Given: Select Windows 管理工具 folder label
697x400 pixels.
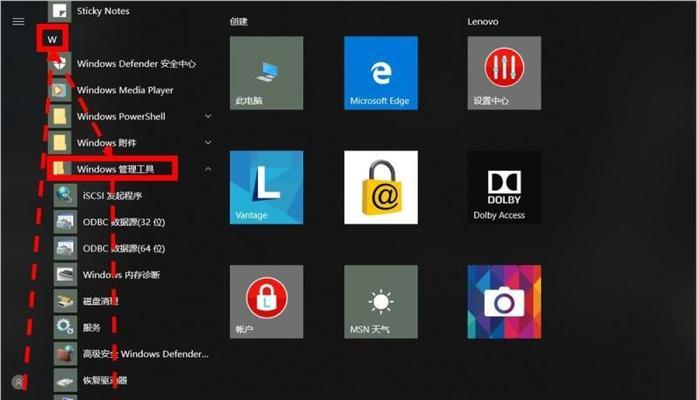Looking at the screenshot, I should [x=116, y=169].
